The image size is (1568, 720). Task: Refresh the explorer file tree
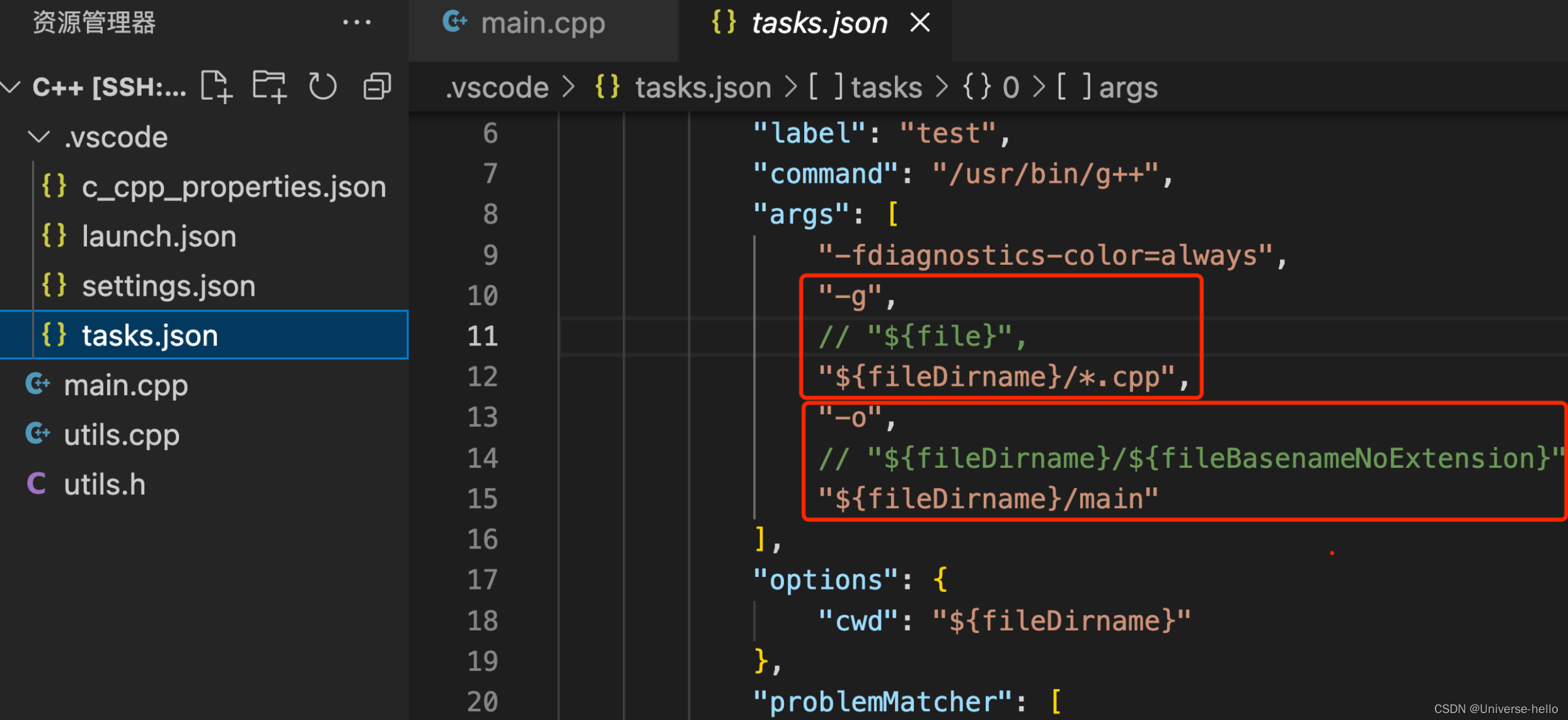coord(323,86)
